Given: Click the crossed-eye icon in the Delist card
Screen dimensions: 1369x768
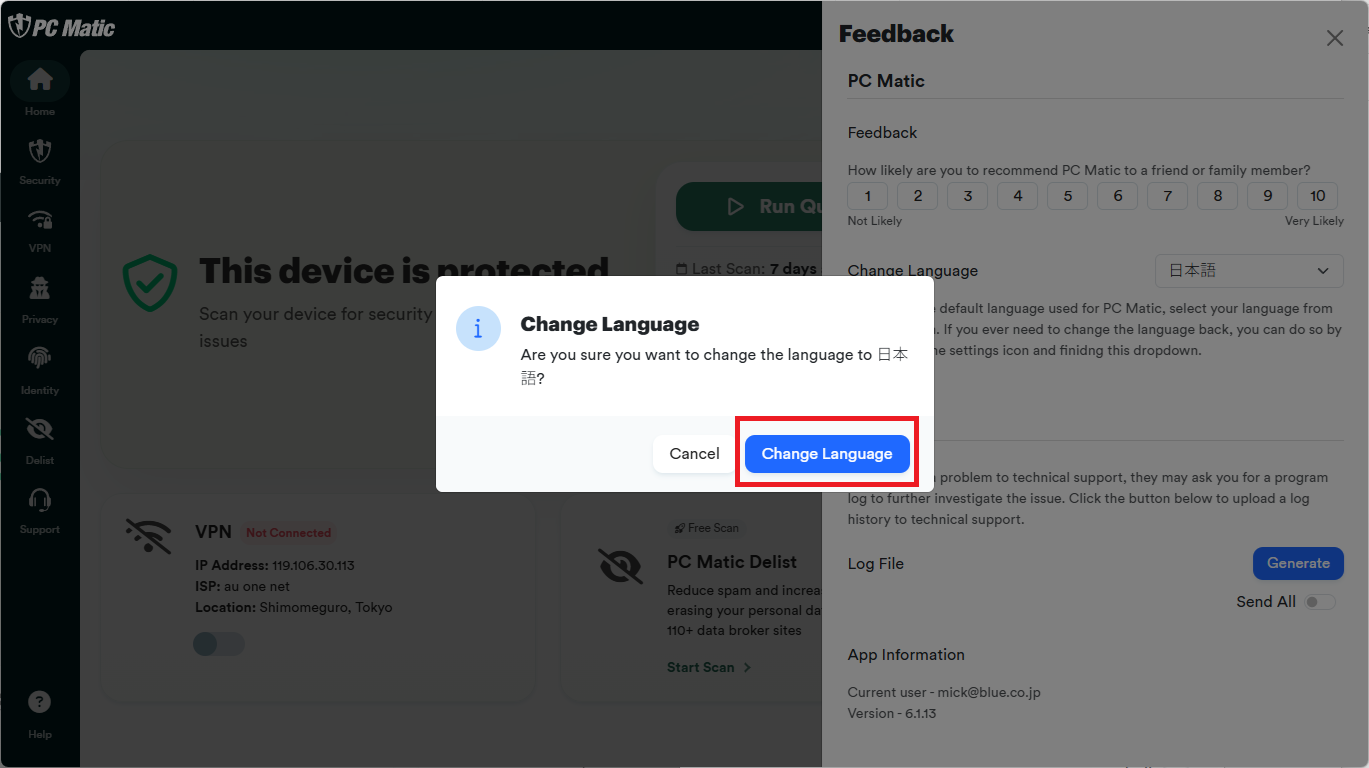Looking at the screenshot, I should (x=620, y=566).
